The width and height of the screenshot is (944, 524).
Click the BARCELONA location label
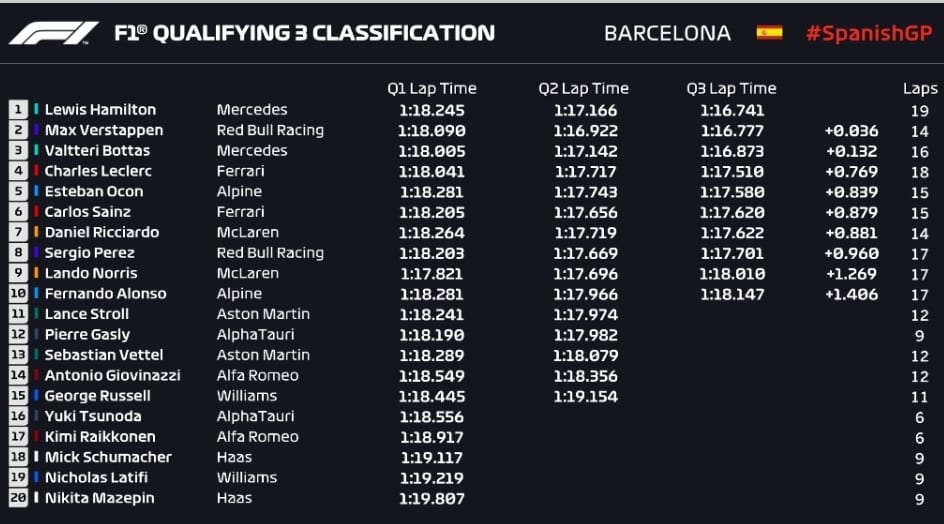(x=667, y=33)
